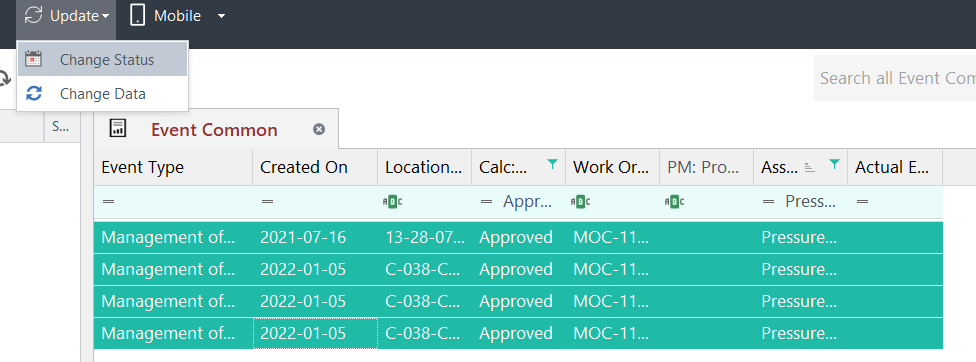The width and height of the screenshot is (976, 362).
Task: Click the Change Data sync icon
Action: coord(34,94)
